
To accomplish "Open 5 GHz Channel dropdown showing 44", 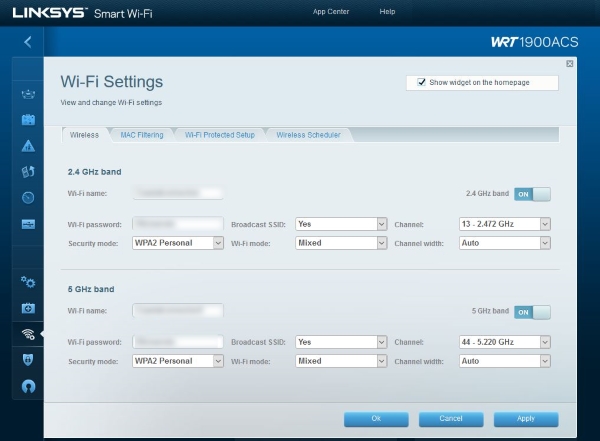I will click(x=505, y=342).
